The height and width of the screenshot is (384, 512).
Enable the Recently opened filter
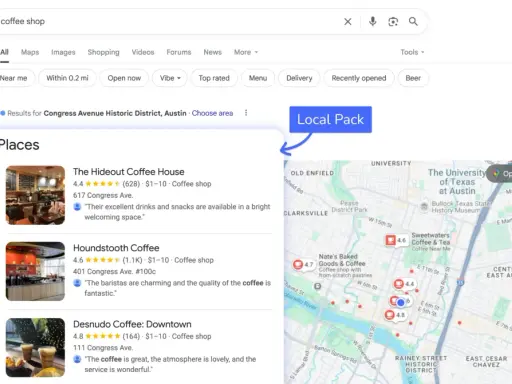(x=359, y=78)
